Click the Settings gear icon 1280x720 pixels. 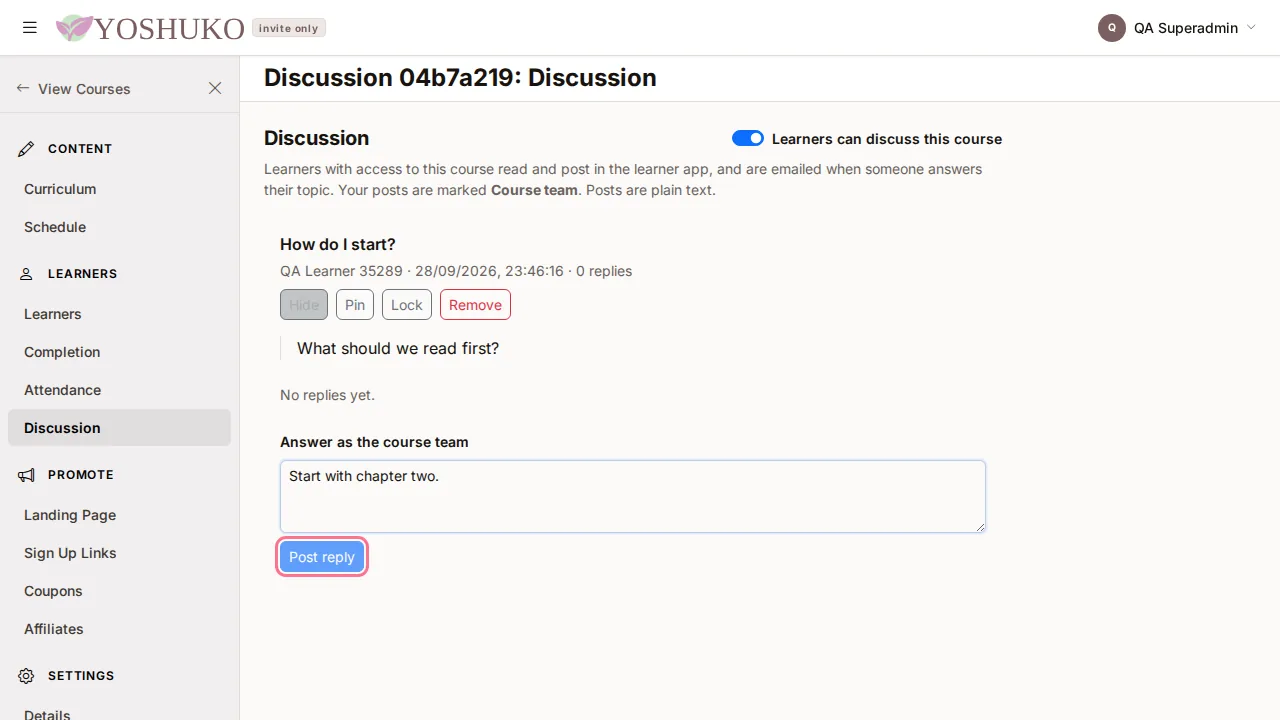27,676
